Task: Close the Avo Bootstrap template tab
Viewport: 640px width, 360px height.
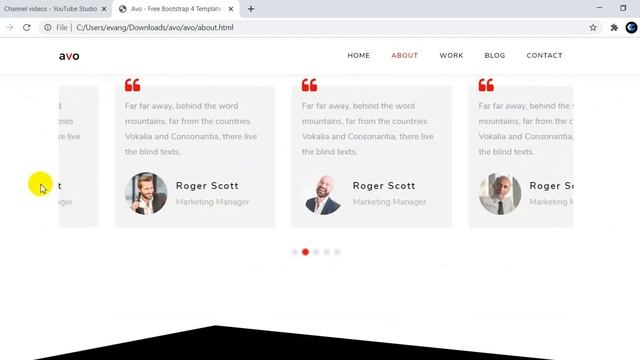Action: [231, 9]
